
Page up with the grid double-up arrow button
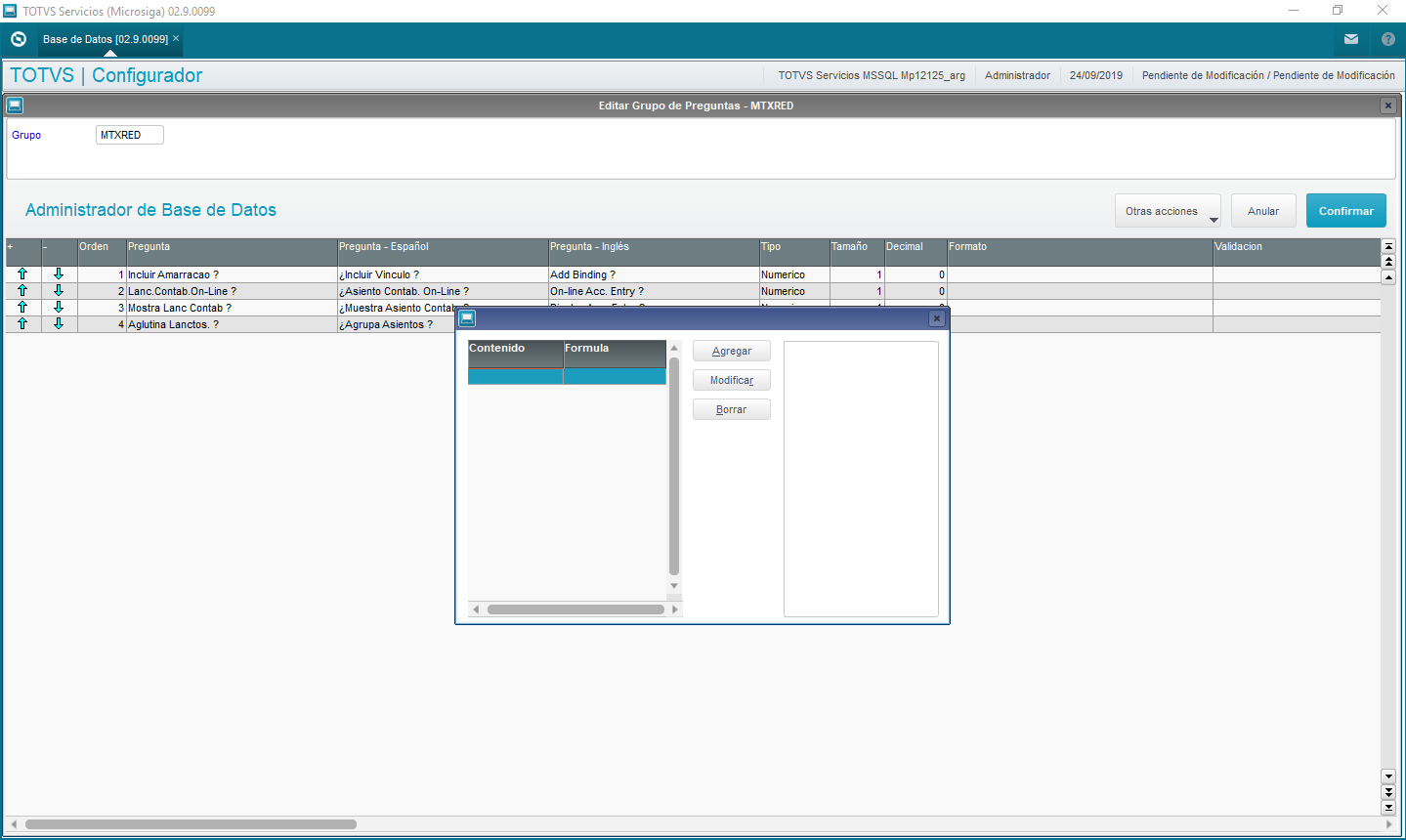(x=1388, y=262)
